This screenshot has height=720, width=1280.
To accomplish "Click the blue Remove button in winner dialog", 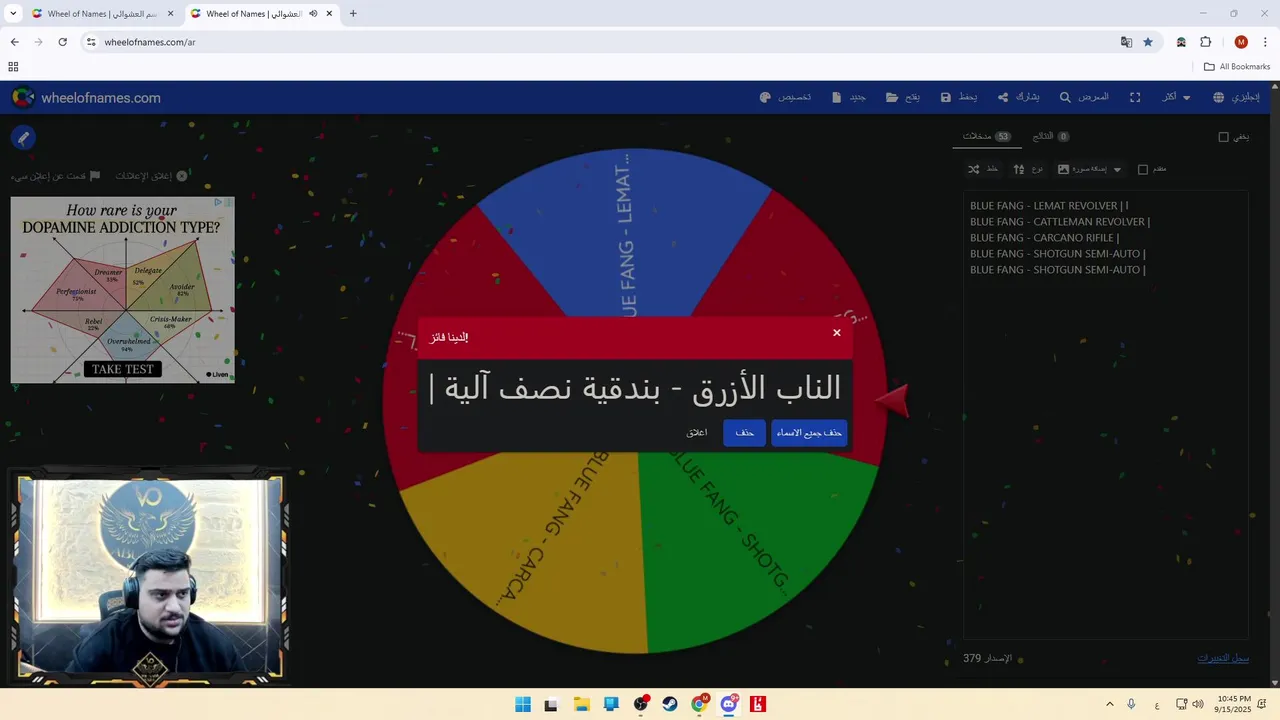I will pyautogui.click(x=744, y=432).
